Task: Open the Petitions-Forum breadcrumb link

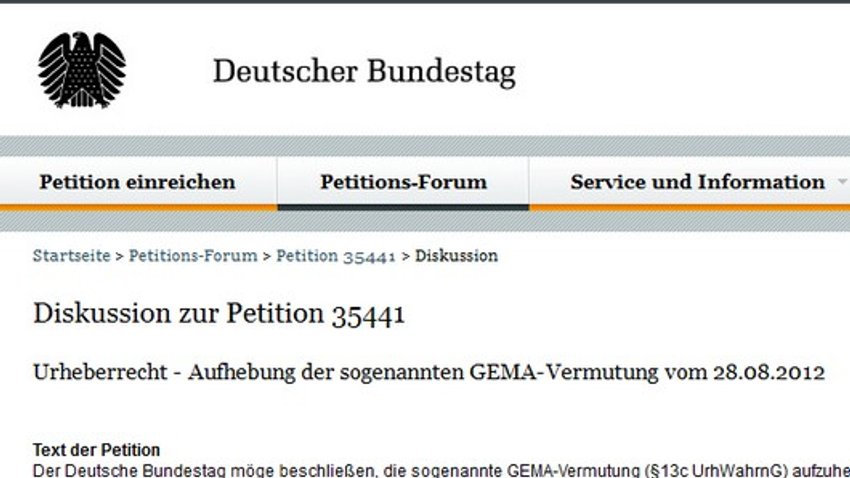Action: click(x=193, y=255)
